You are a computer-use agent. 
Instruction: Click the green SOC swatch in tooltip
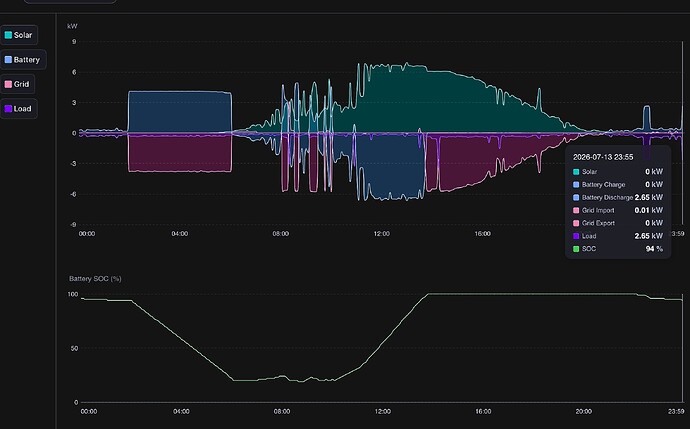pyautogui.click(x=576, y=249)
